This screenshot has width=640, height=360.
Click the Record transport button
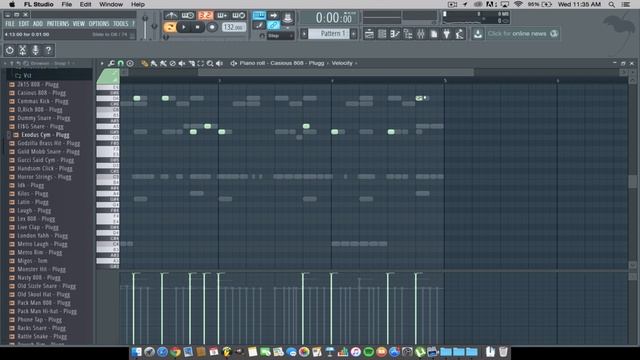[x=212, y=27]
